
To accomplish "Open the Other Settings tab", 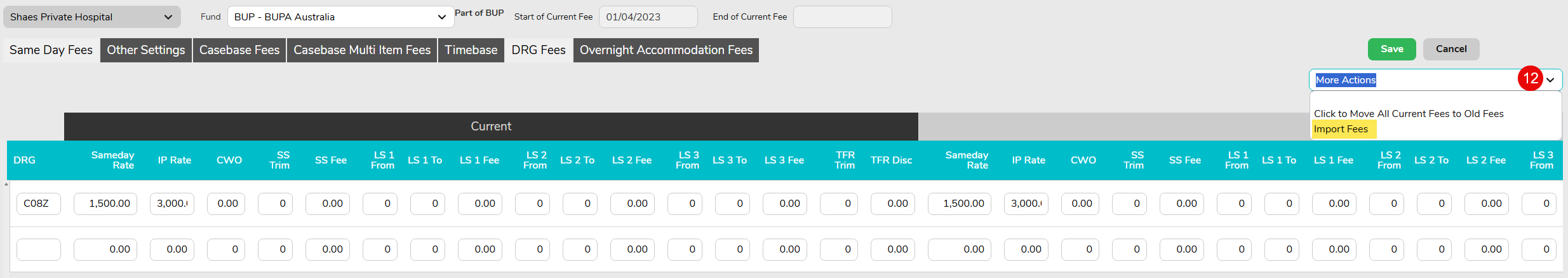I will pos(146,50).
